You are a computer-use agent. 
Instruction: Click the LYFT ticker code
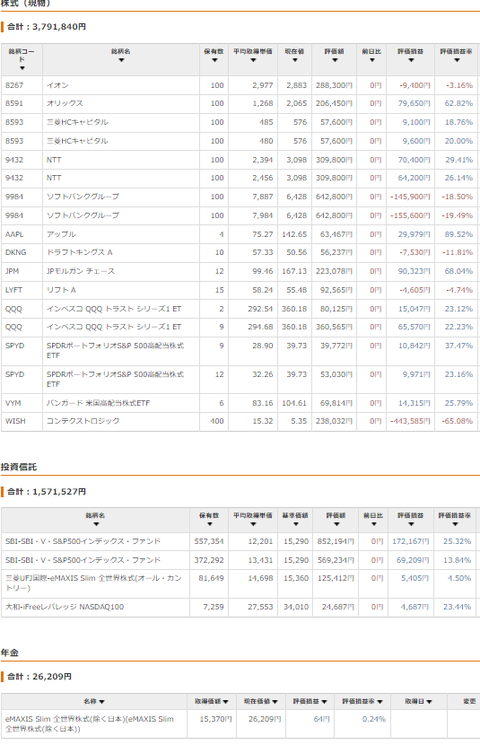tap(14, 290)
